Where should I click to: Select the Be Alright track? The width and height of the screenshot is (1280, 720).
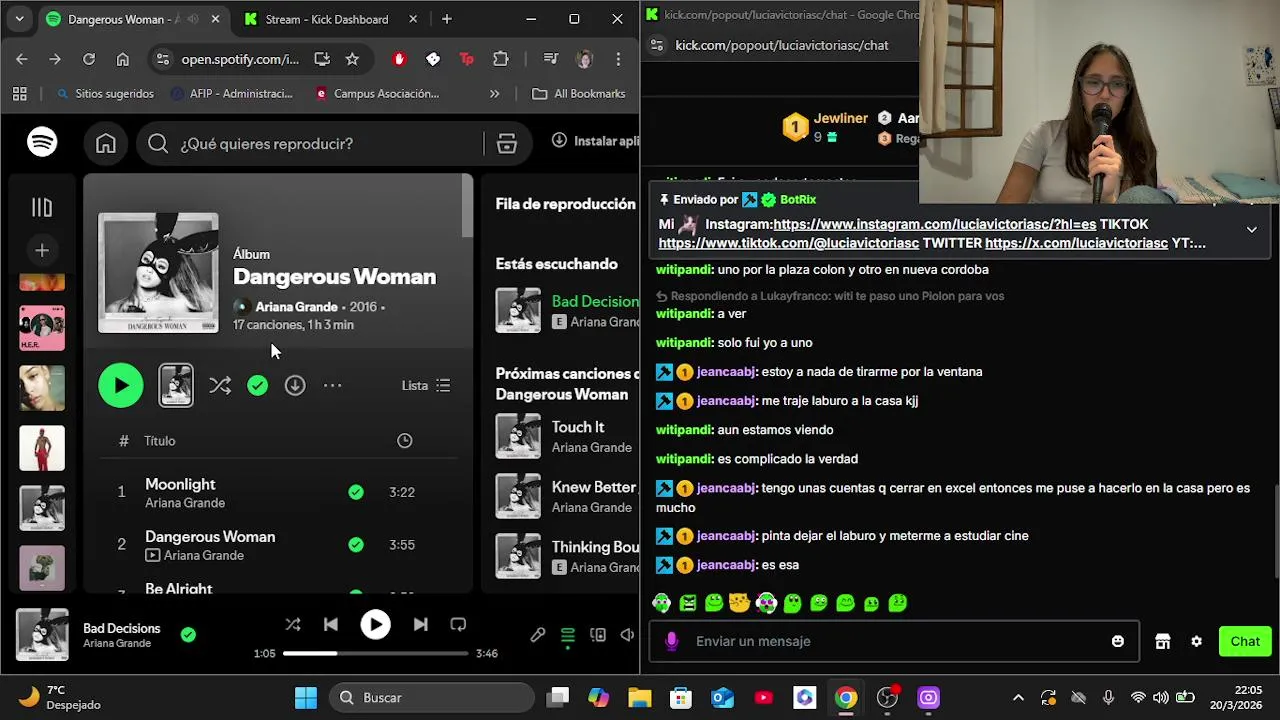pos(179,588)
